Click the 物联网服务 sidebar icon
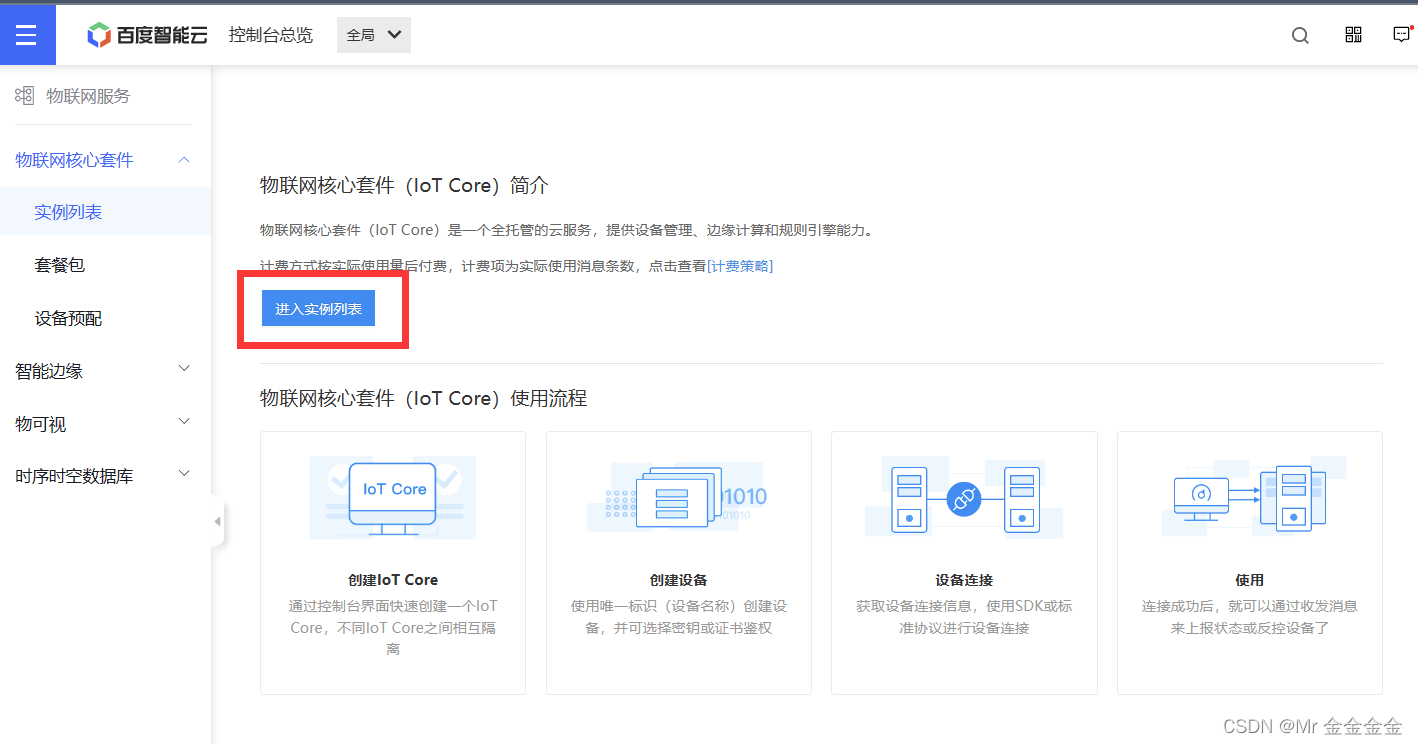This screenshot has height=744, width=1418. (x=24, y=95)
